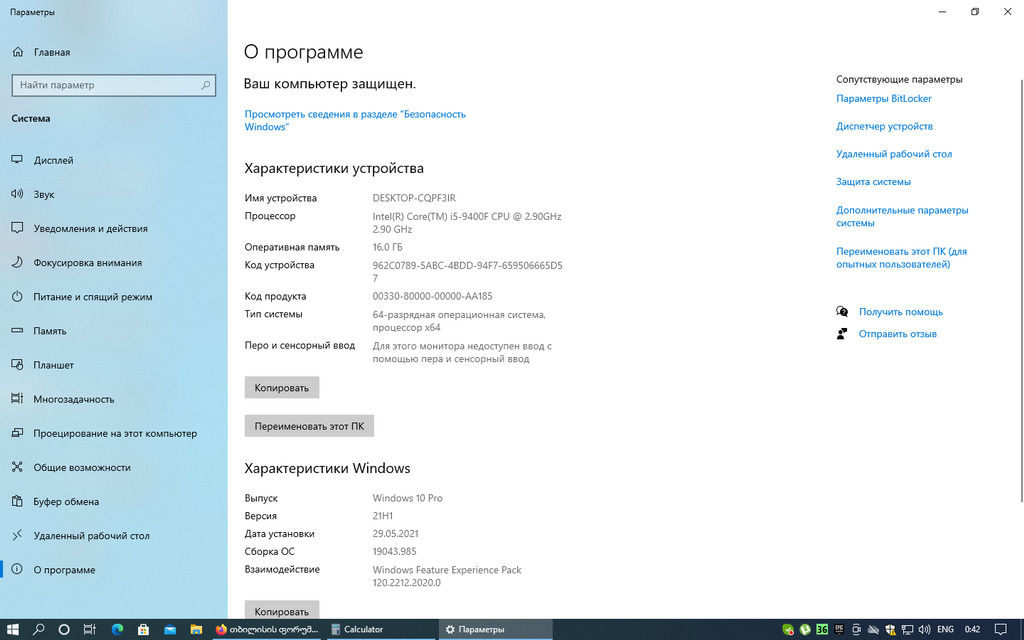Open Защита системы link
1024x640 pixels.
873,182
